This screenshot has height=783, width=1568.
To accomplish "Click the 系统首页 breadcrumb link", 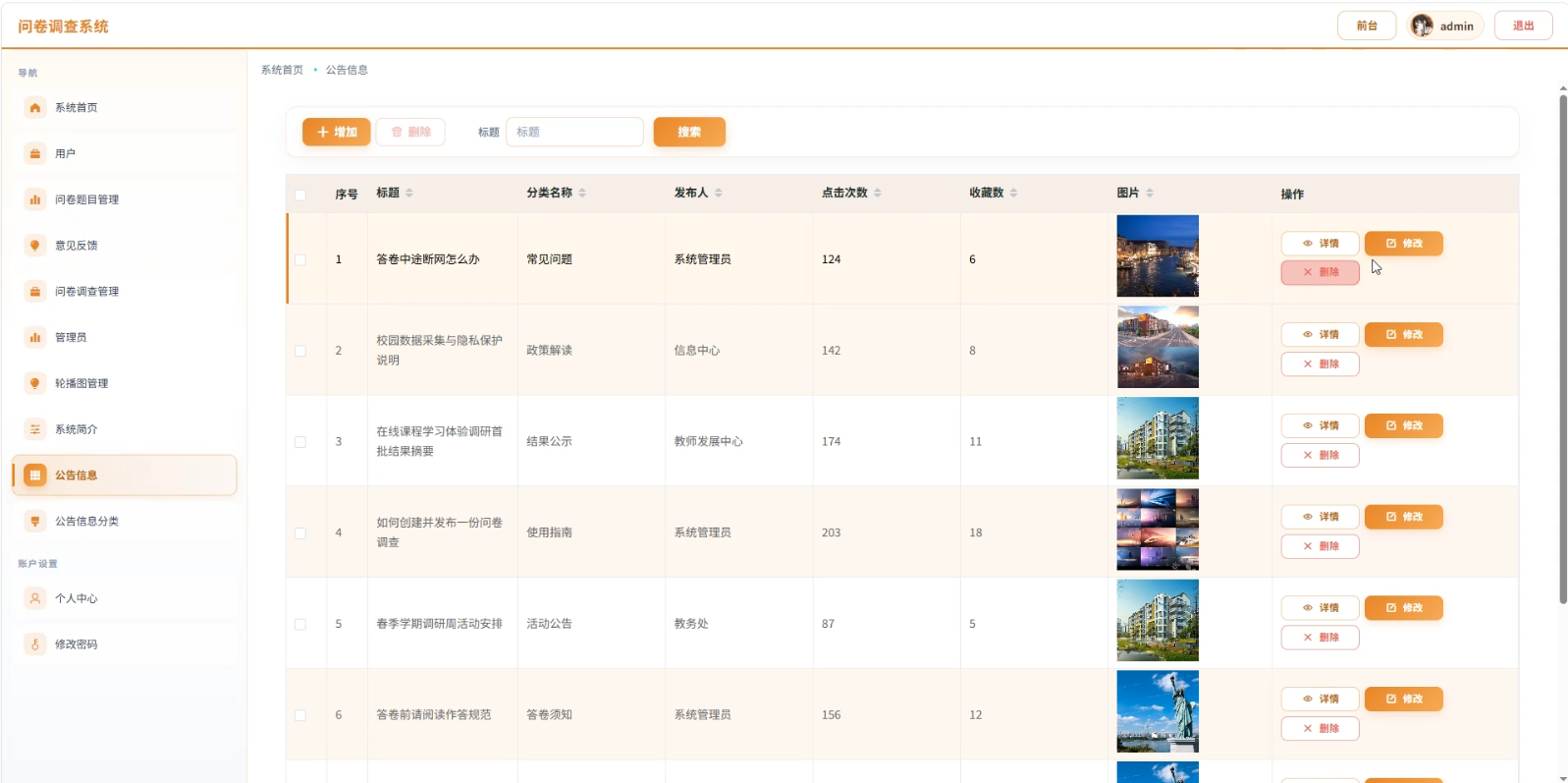I will (282, 70).
